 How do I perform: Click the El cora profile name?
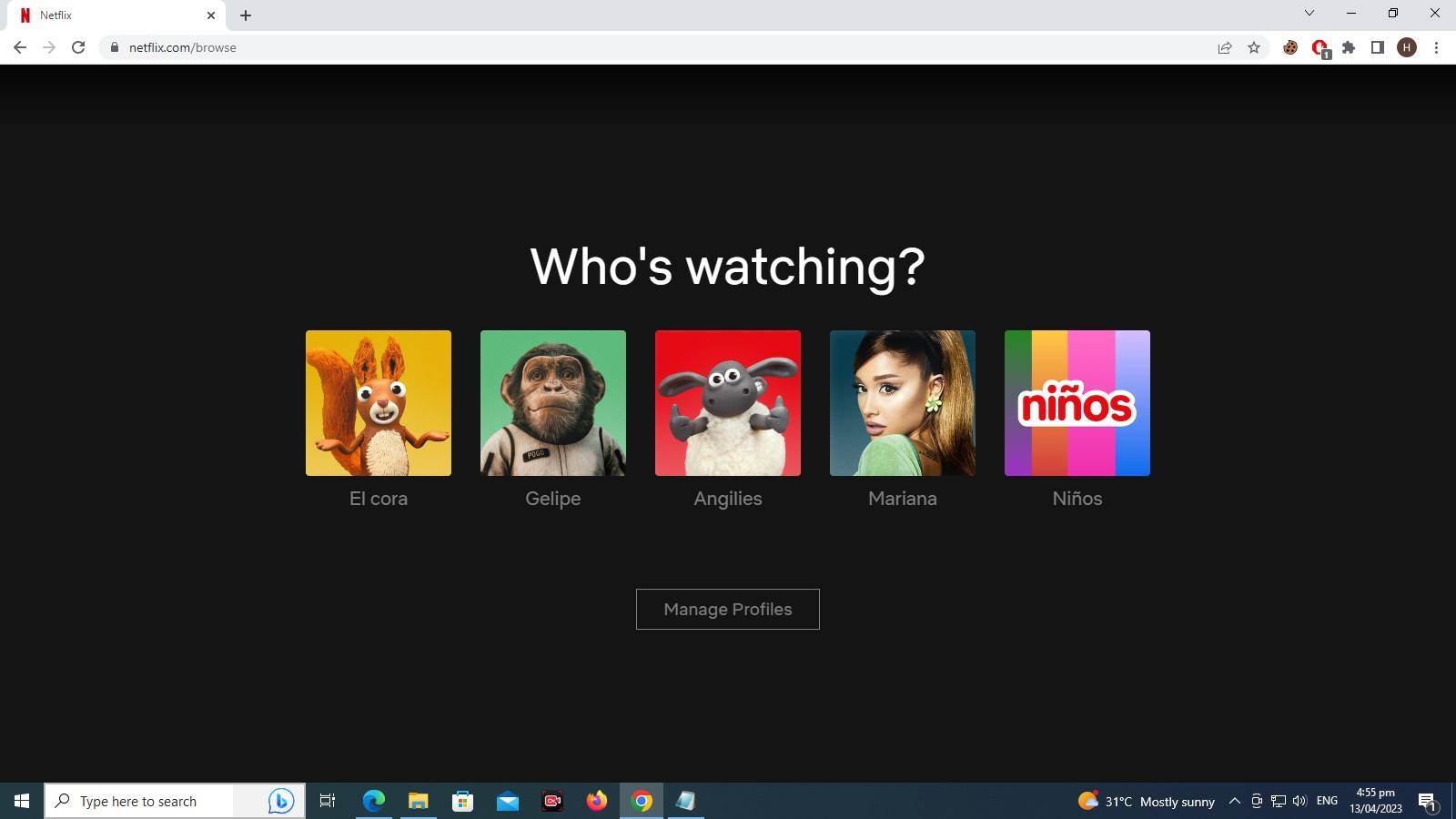(x=379, y=499)
